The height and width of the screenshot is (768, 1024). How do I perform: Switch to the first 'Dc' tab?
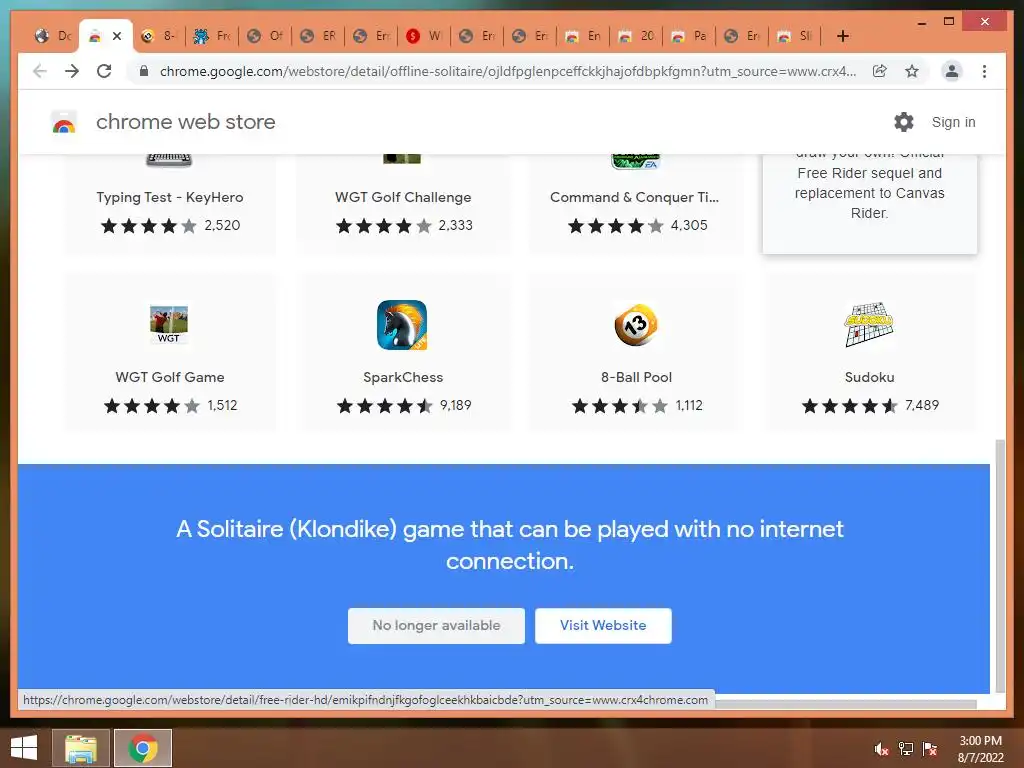coord(53,36)
